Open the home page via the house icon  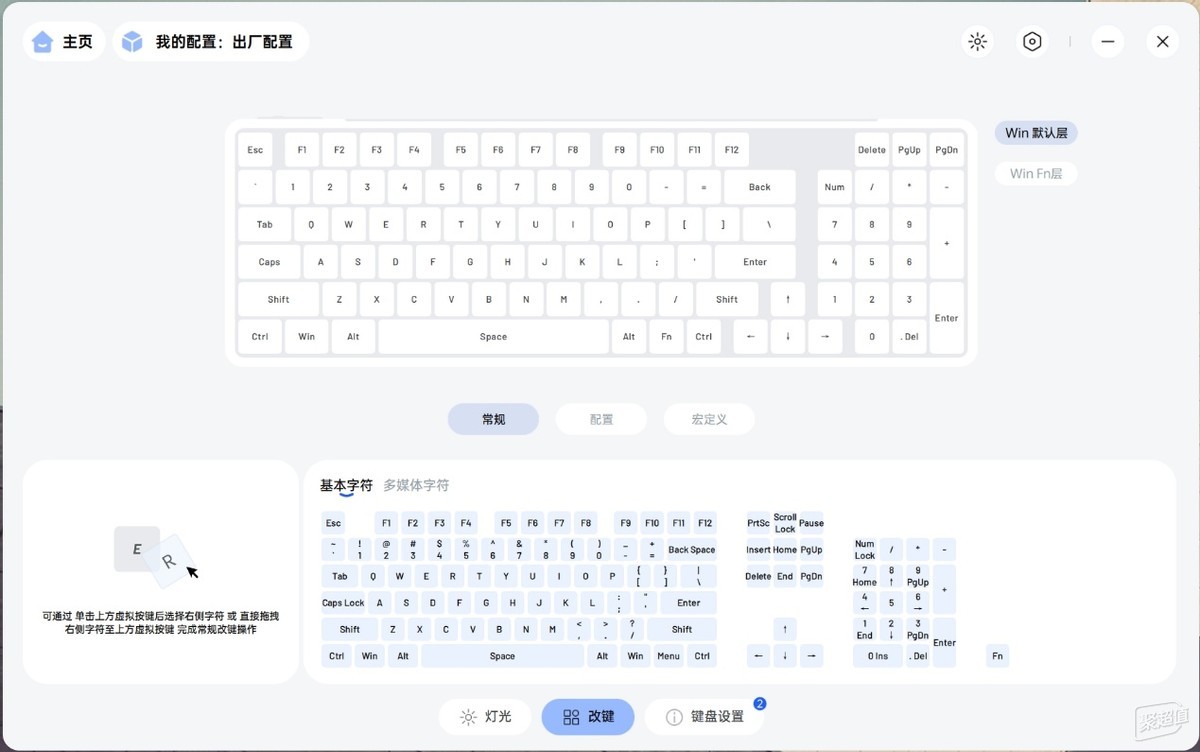click(42, 42)
